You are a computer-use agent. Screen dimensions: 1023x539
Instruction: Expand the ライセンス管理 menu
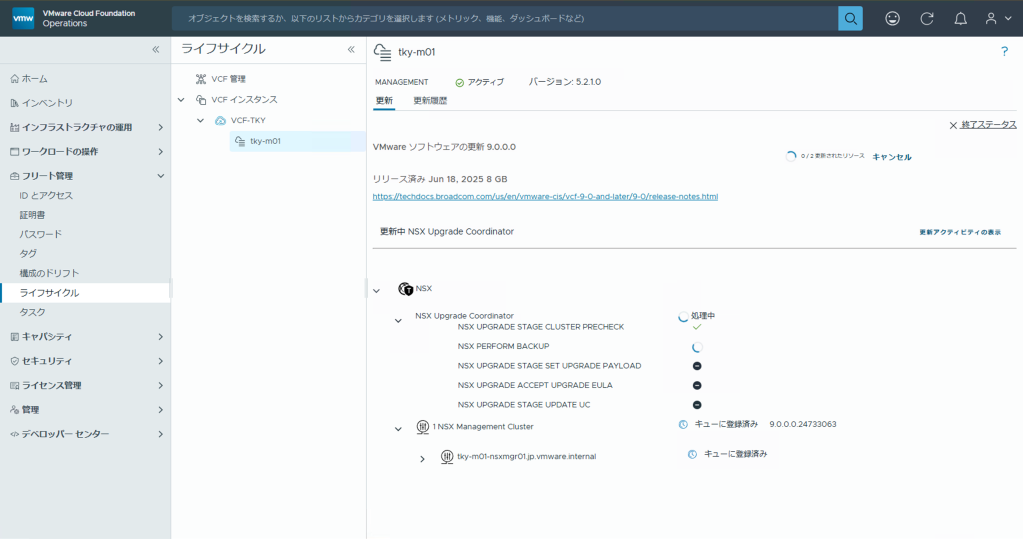tap(160, 386)
